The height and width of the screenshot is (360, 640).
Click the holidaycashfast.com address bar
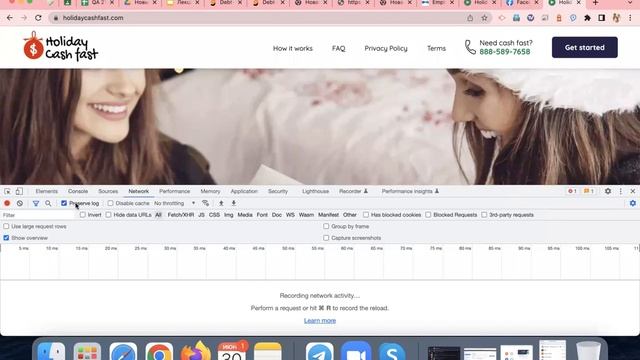(261, 18)
